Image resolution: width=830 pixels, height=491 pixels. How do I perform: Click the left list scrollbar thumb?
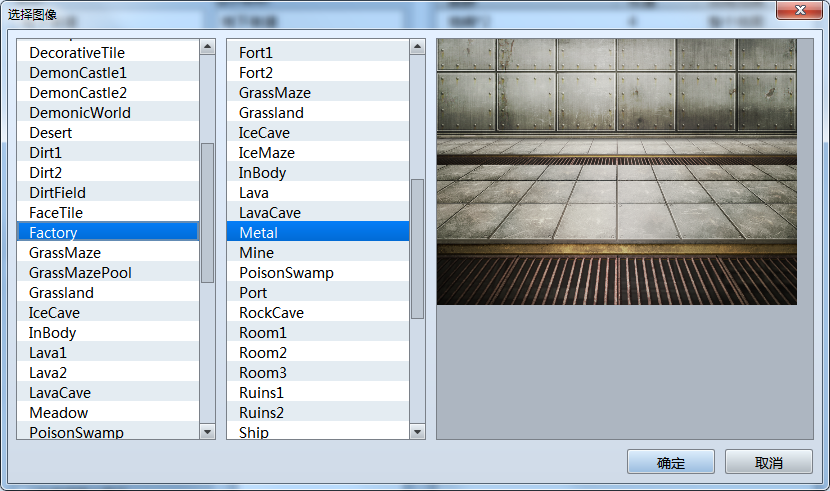(x=208, y=213)
